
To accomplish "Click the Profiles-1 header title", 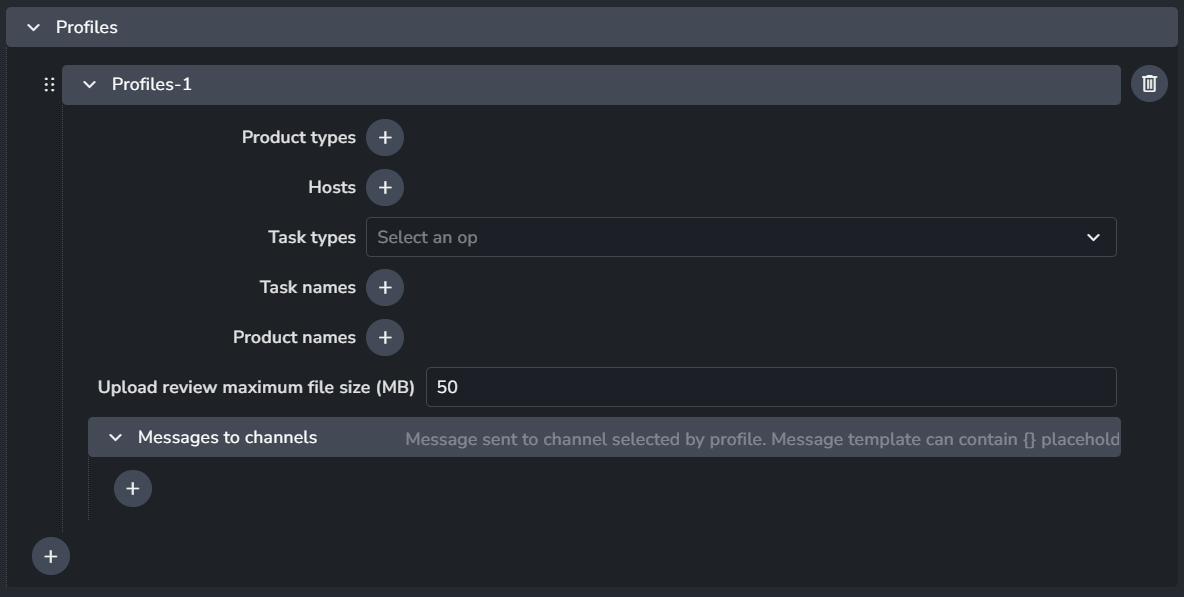I will tap(152, 85).
